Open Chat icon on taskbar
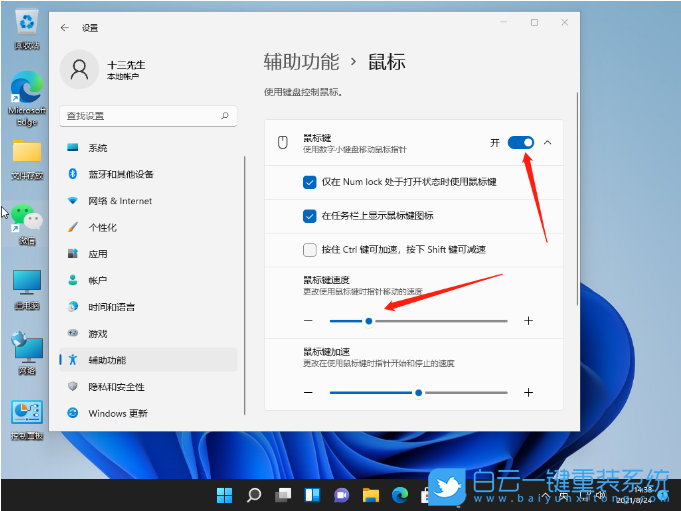Screen dimensions: 681x511 pos(341,495)
